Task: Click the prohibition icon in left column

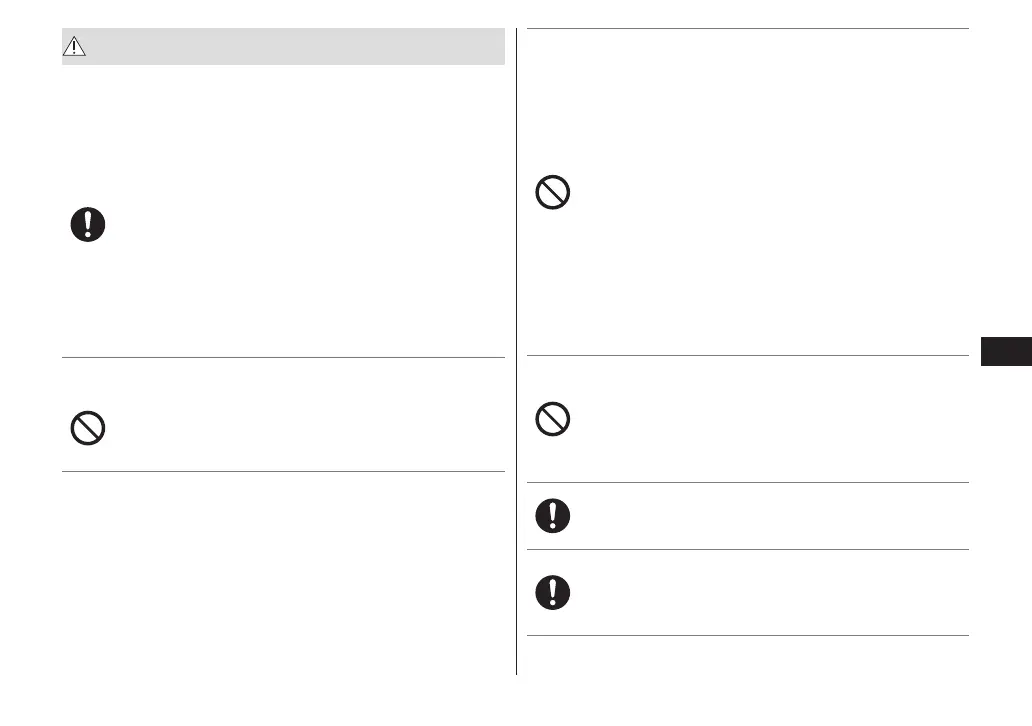Action: [88, 428]
